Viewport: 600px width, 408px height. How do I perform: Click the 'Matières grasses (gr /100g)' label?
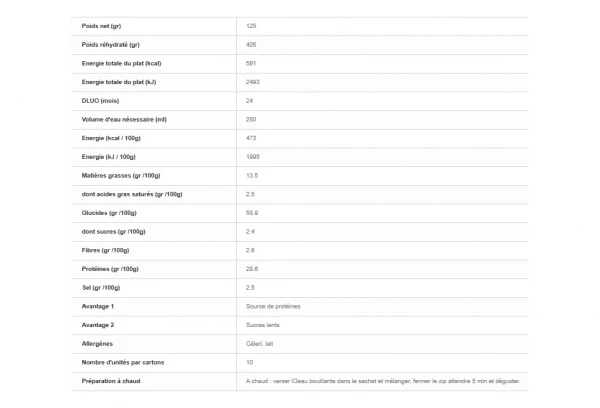(121, 175)
